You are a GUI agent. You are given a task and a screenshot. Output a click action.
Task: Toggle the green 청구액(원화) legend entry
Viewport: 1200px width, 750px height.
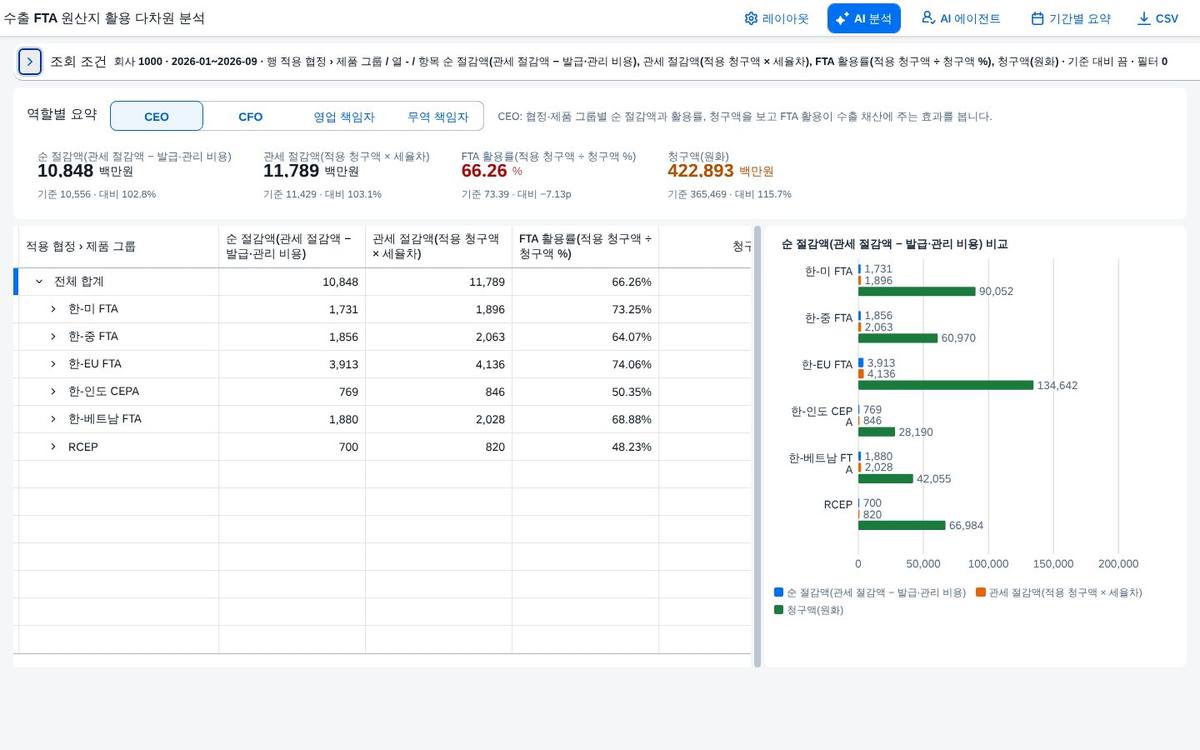coord(809,610)
